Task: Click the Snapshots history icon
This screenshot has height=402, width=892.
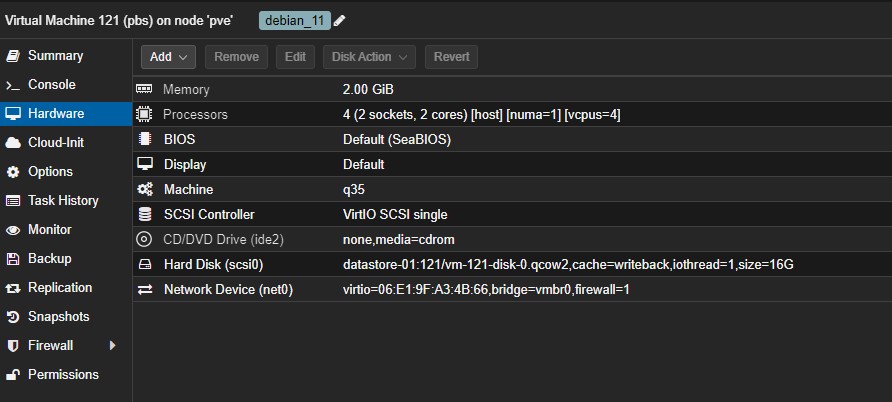Action: coord(13,317)
